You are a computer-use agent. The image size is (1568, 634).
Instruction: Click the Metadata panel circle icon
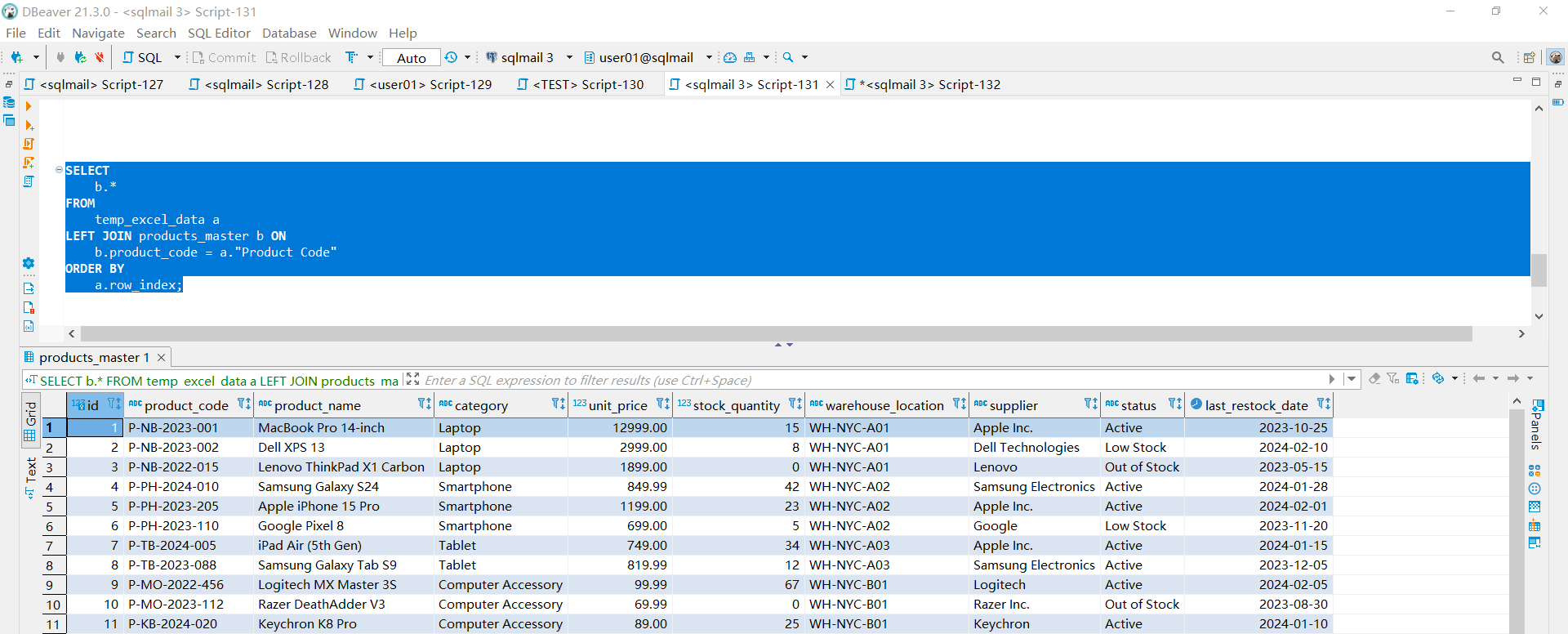(x=1535, y=489)
